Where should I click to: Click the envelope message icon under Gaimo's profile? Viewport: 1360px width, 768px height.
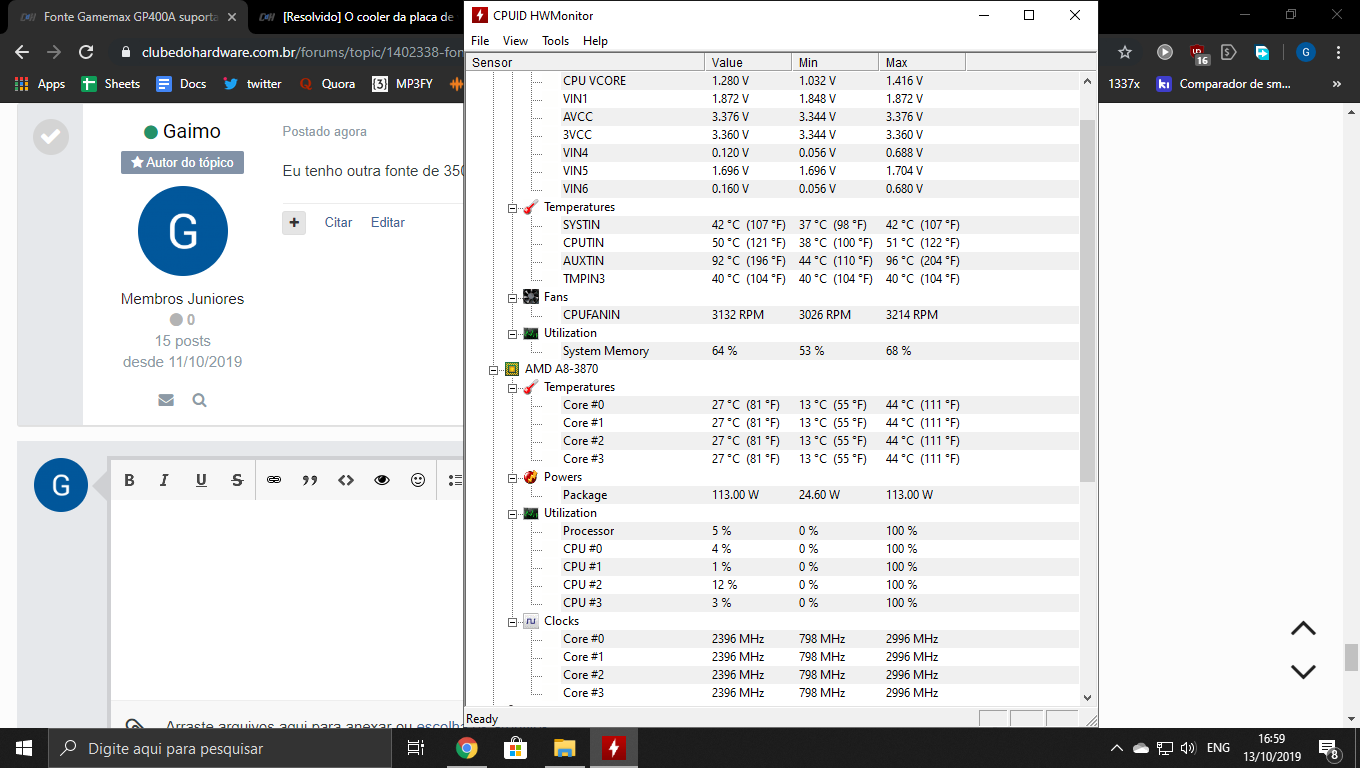(x=166, y=400)
